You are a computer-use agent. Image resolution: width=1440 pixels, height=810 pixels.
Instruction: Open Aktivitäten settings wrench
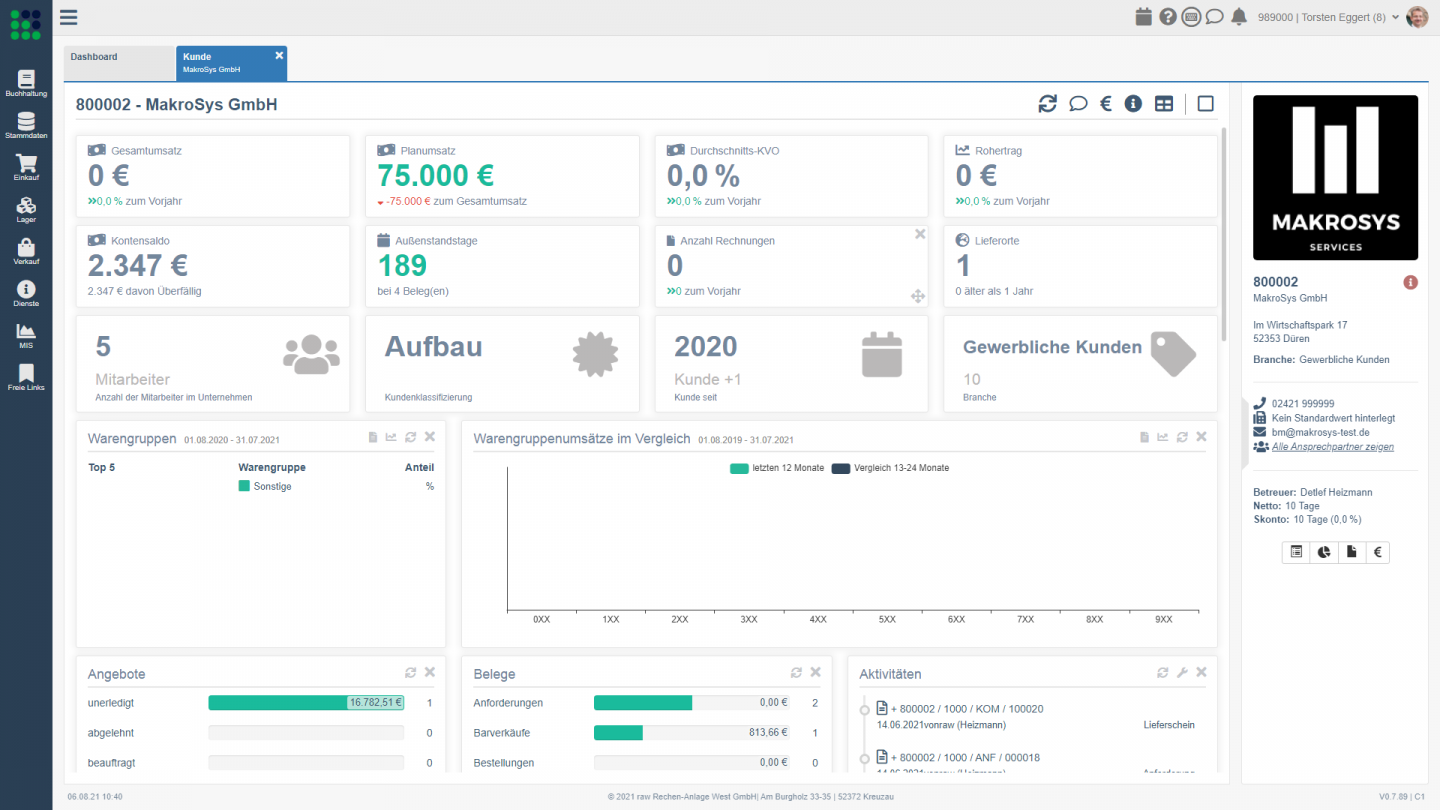1182,673
